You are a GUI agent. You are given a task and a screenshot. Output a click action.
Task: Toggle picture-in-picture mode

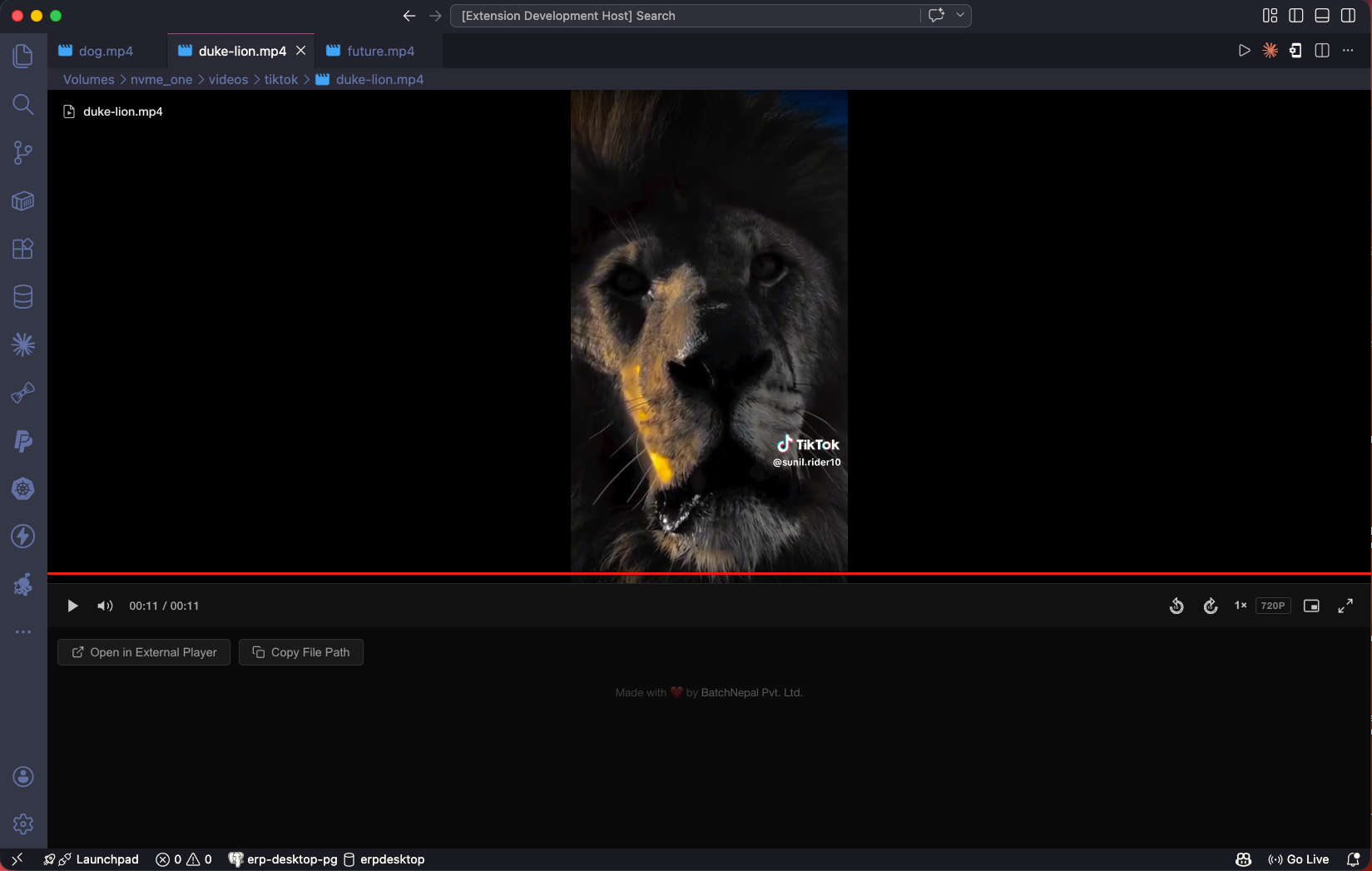pos(1312,606)
